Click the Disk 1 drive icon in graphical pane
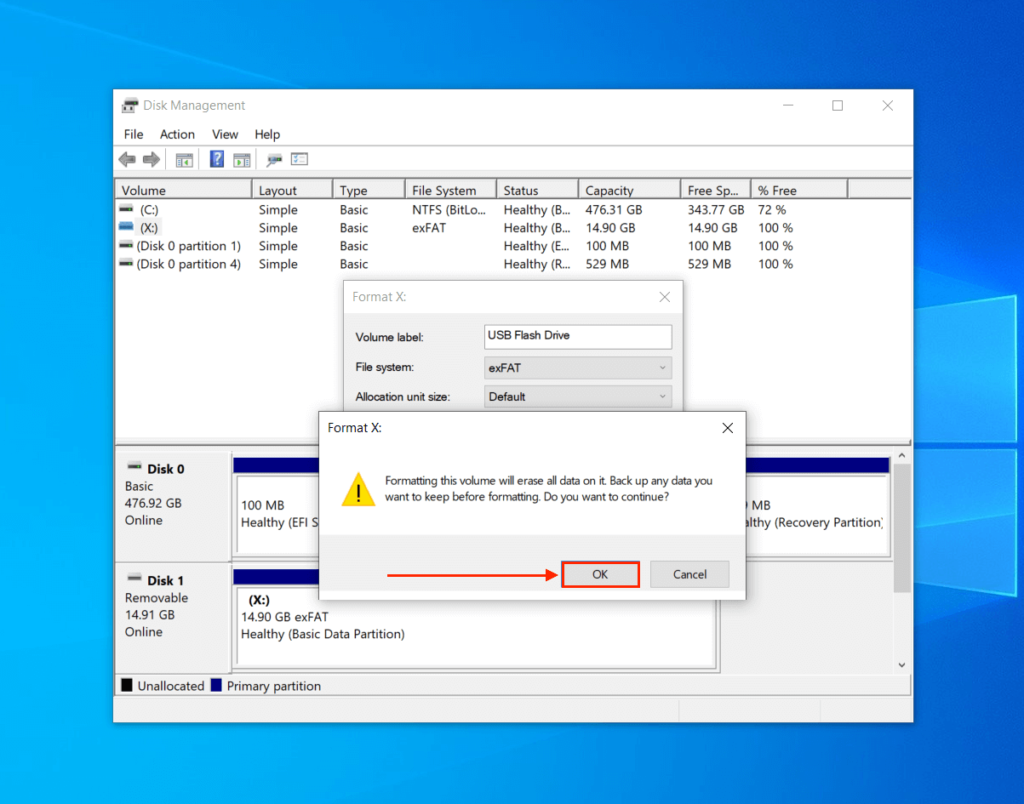The width and height of the screenshot is (1024, 804). (135, 577)
